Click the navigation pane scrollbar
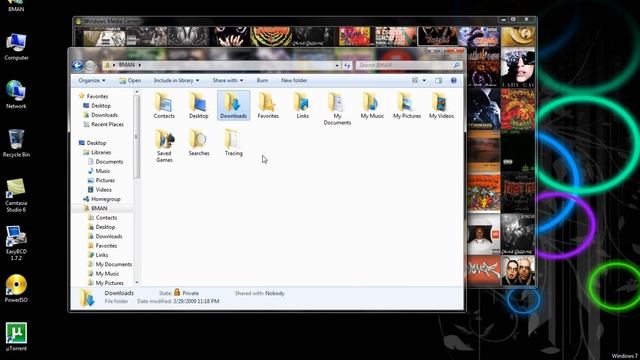This screenshot has height=360, width=640. (x=137, y=137)
